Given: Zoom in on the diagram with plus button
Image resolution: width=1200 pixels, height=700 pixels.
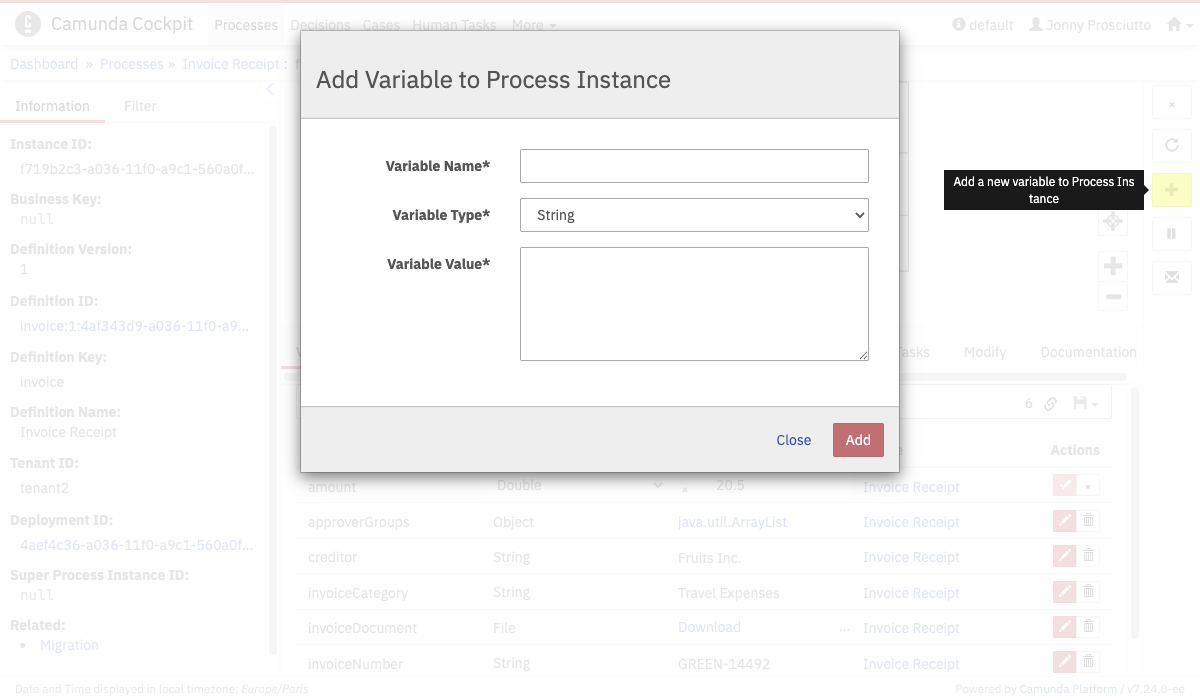Looking at the screenshot, I should pos(1112,266).
